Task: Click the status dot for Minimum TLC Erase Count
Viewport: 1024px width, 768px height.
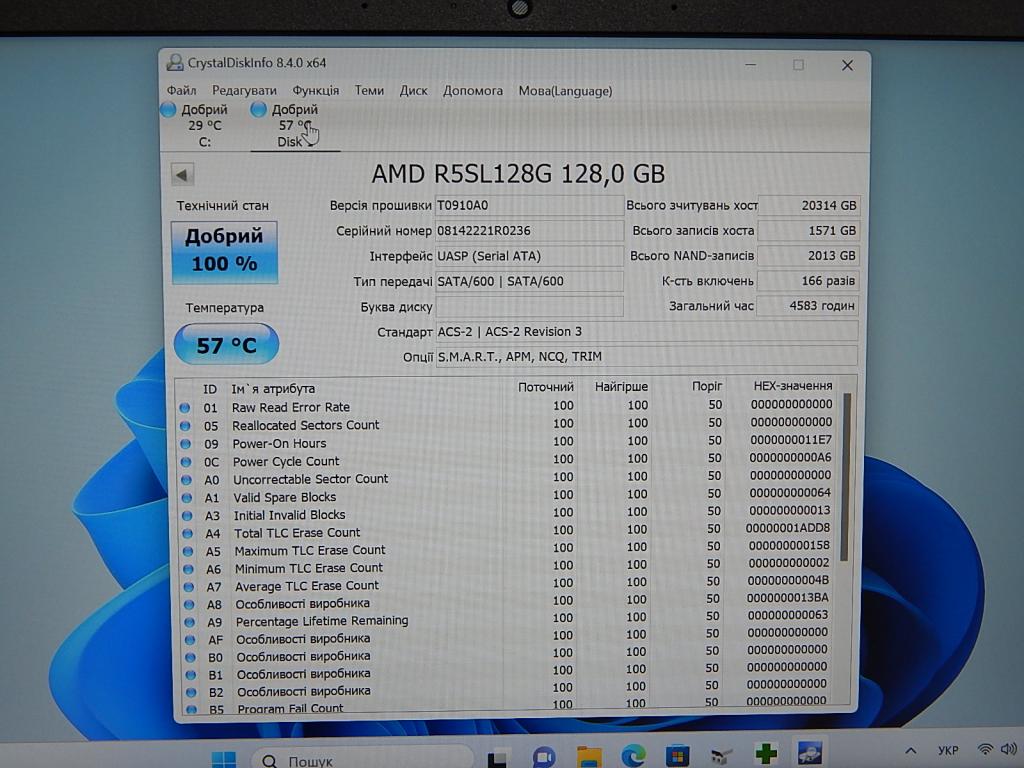Action: [189, 569]
